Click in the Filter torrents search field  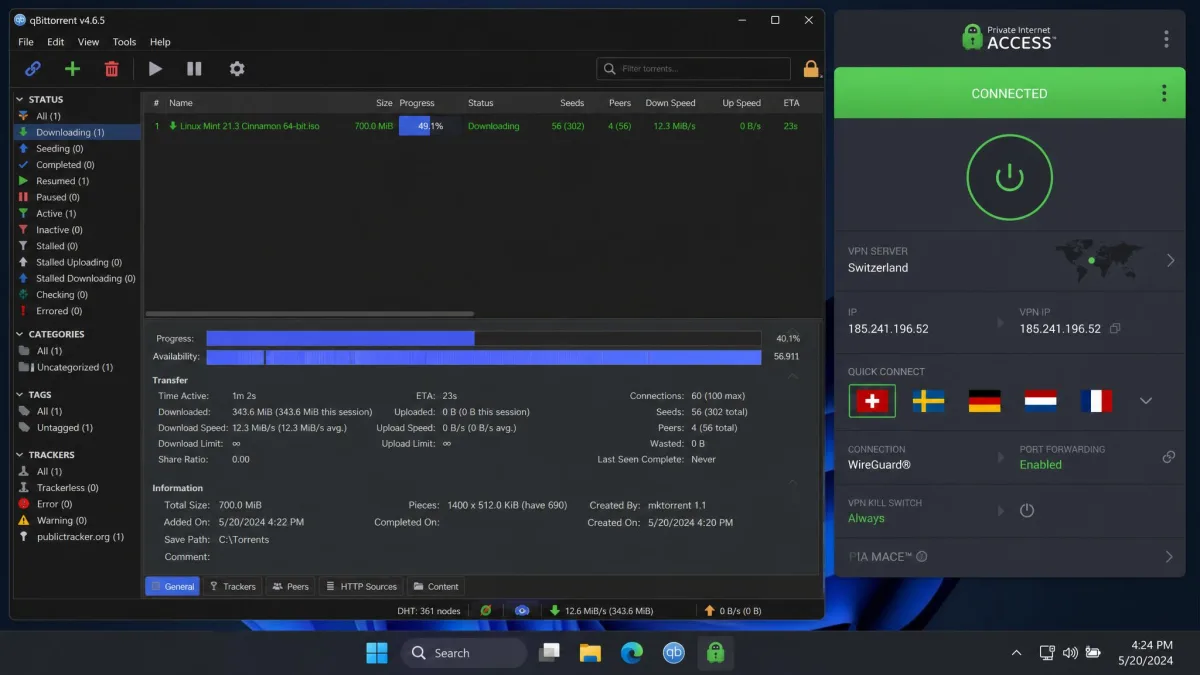694,69
